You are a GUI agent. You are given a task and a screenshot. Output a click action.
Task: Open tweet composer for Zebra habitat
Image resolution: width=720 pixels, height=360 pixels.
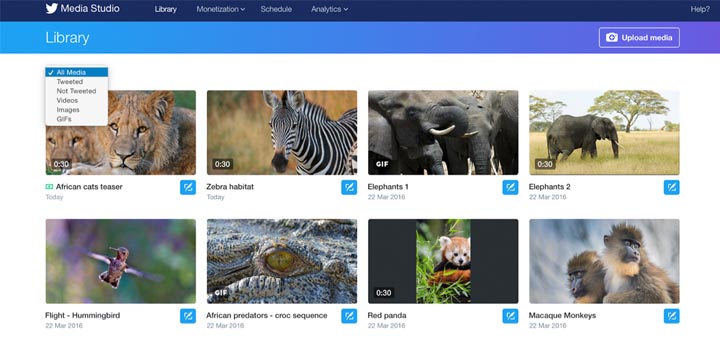(349, 187)
